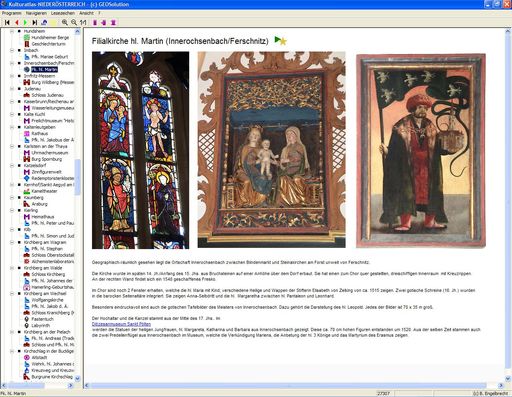The image size is (512, 397).
Task: Click green flag and star icon by title
Action: point(280,41)
